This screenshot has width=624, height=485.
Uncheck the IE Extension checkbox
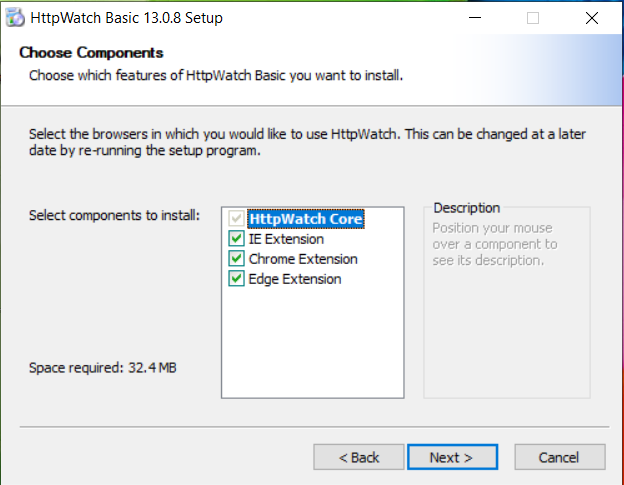tap(236, 239)
